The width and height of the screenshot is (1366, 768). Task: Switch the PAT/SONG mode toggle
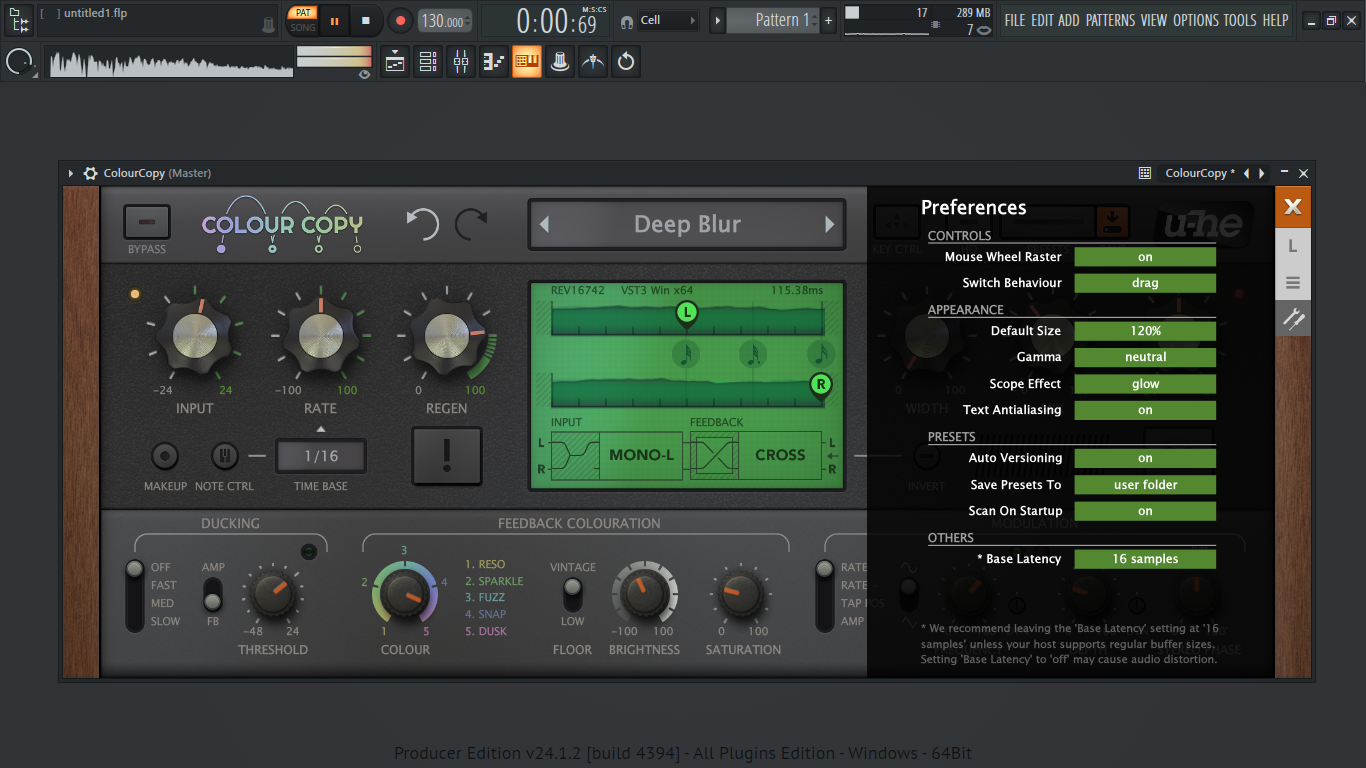(302, 20)
